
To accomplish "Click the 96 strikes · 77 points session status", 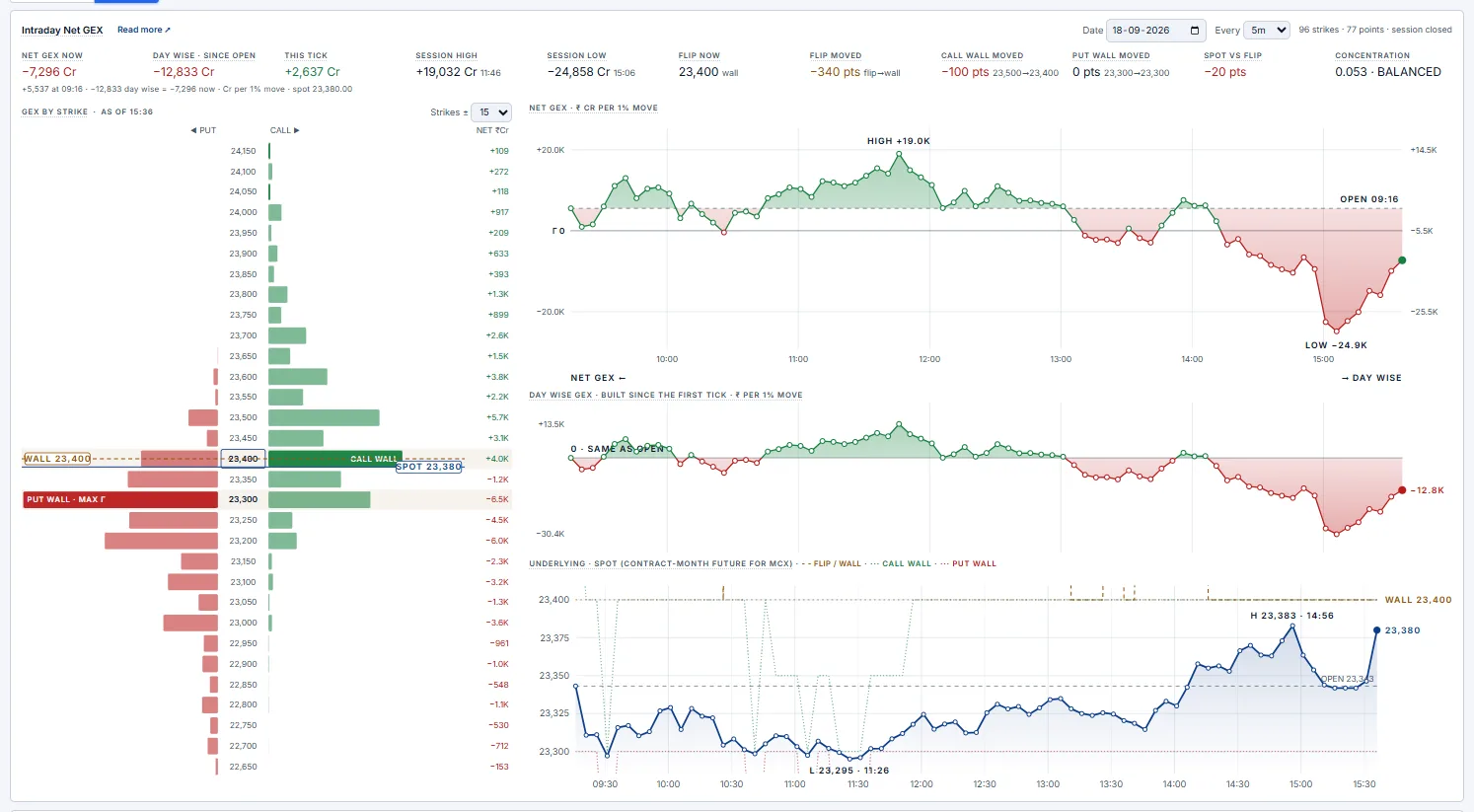I will 1375,30.
